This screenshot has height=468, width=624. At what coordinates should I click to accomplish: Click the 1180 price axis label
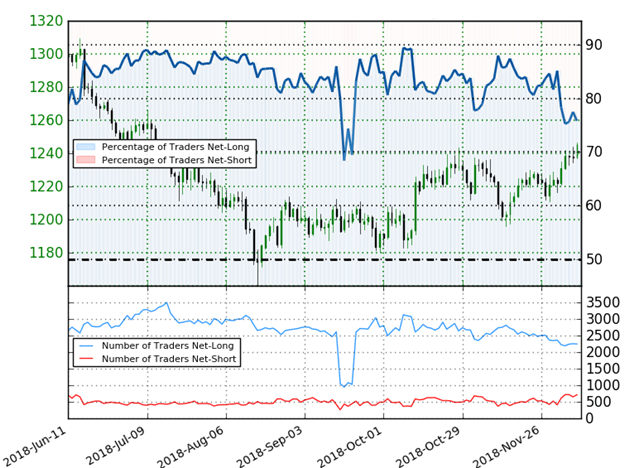pos(46,253)
